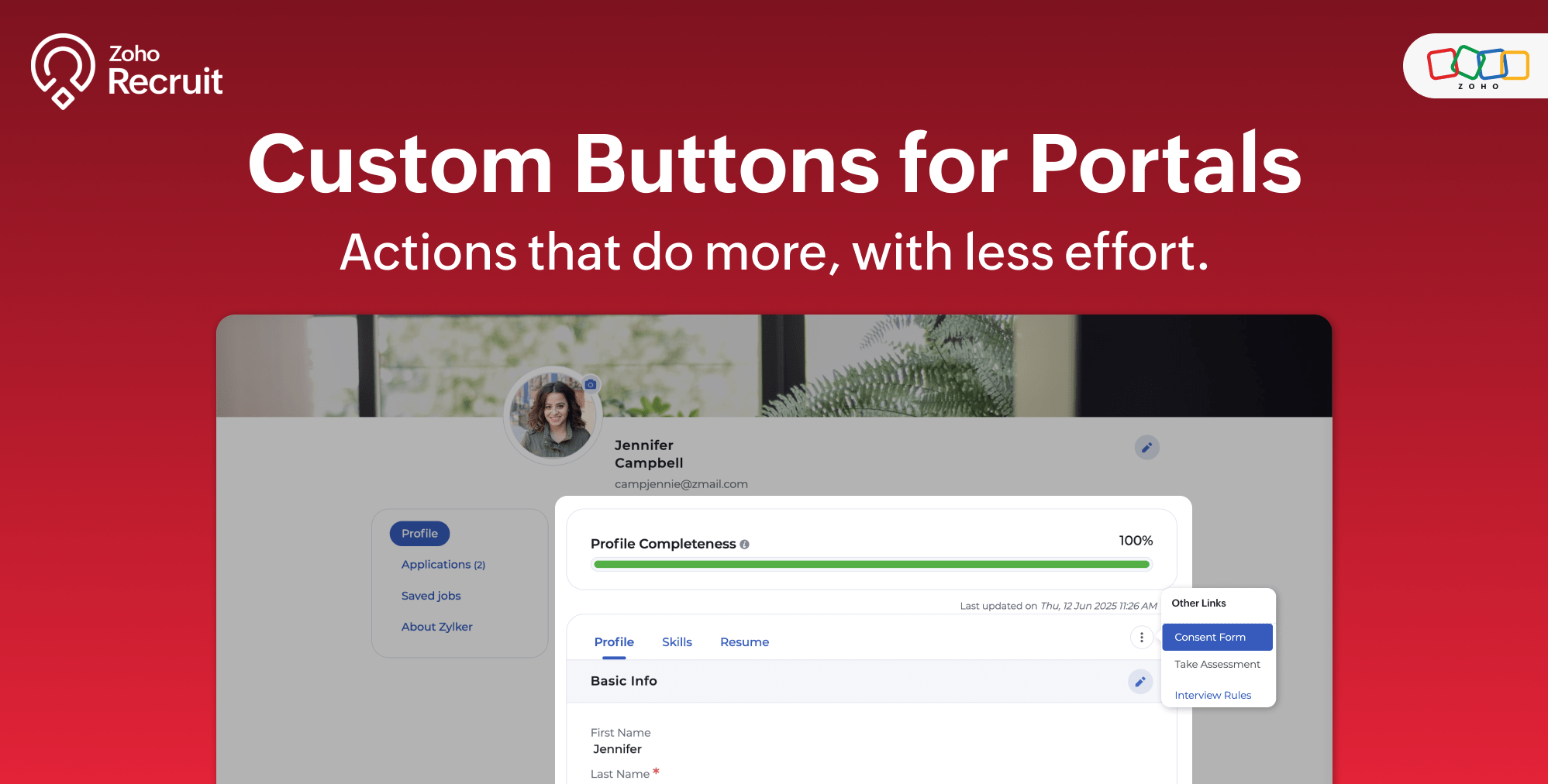This screenshot has height=784, width=1548.
Task: Open Applications (2) in sidebar
Action: point(443,565)
